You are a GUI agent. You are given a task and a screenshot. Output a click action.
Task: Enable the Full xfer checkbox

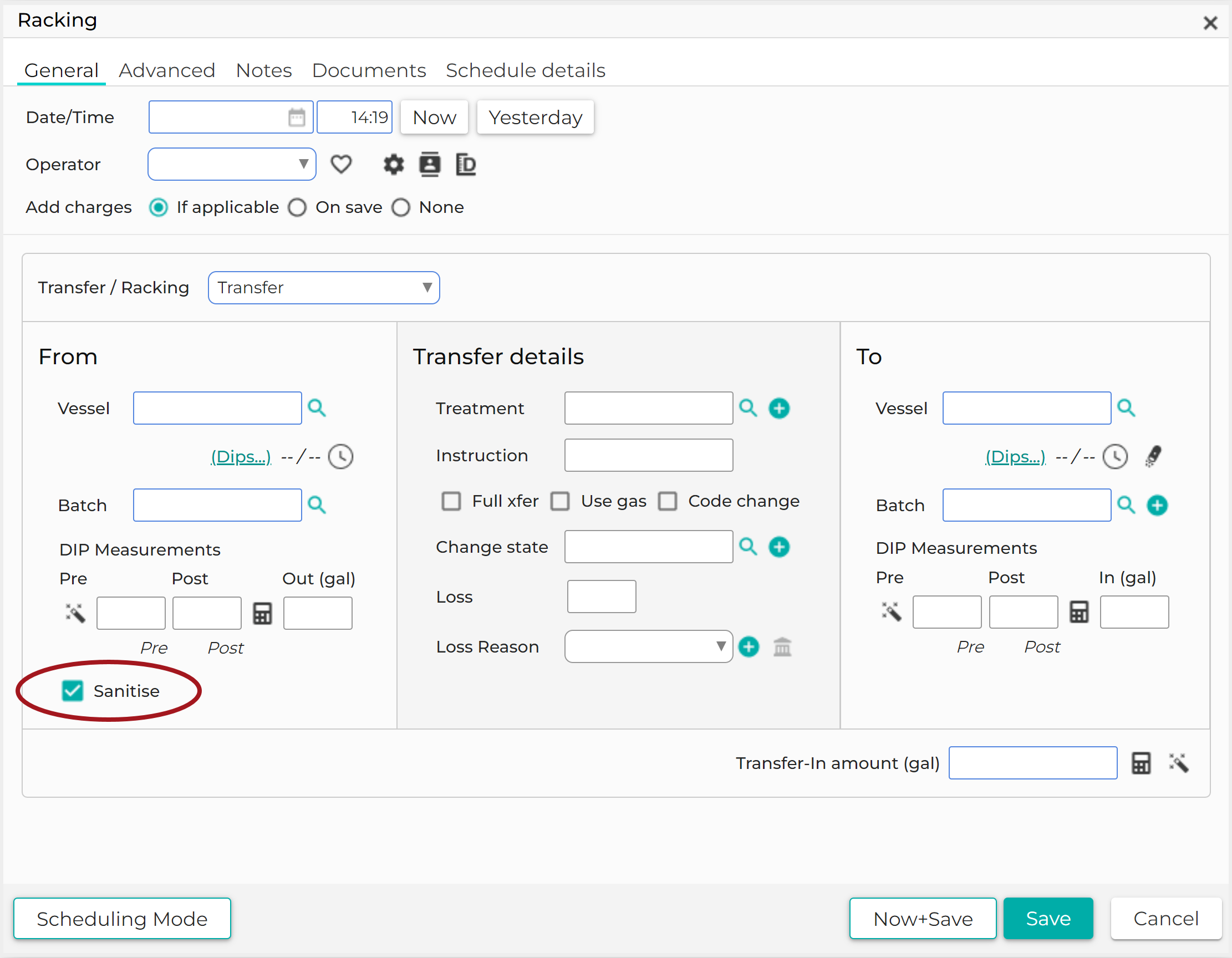coord(451,501)
